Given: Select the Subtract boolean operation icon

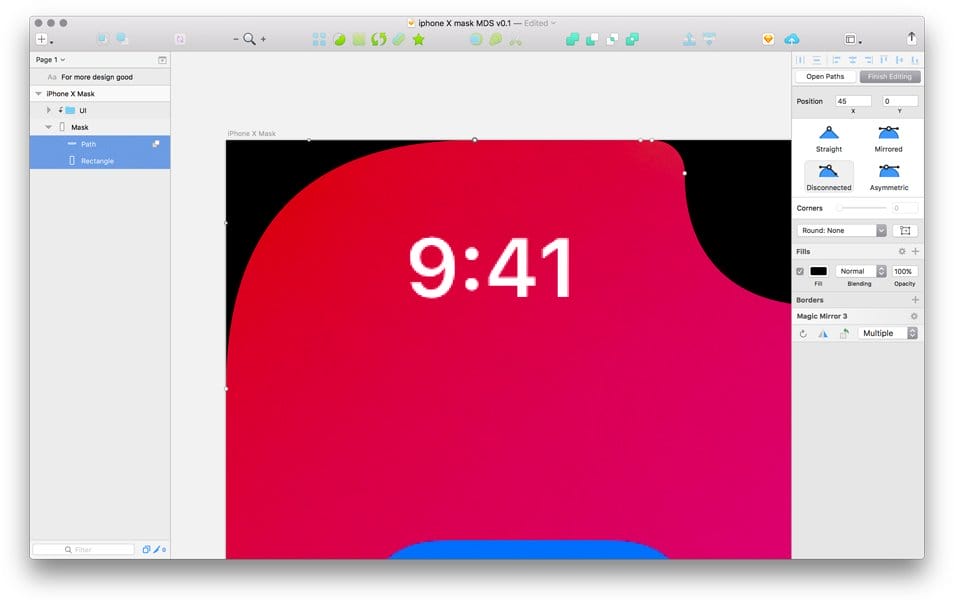Looking at the screenshot, I should click(593, 38).
